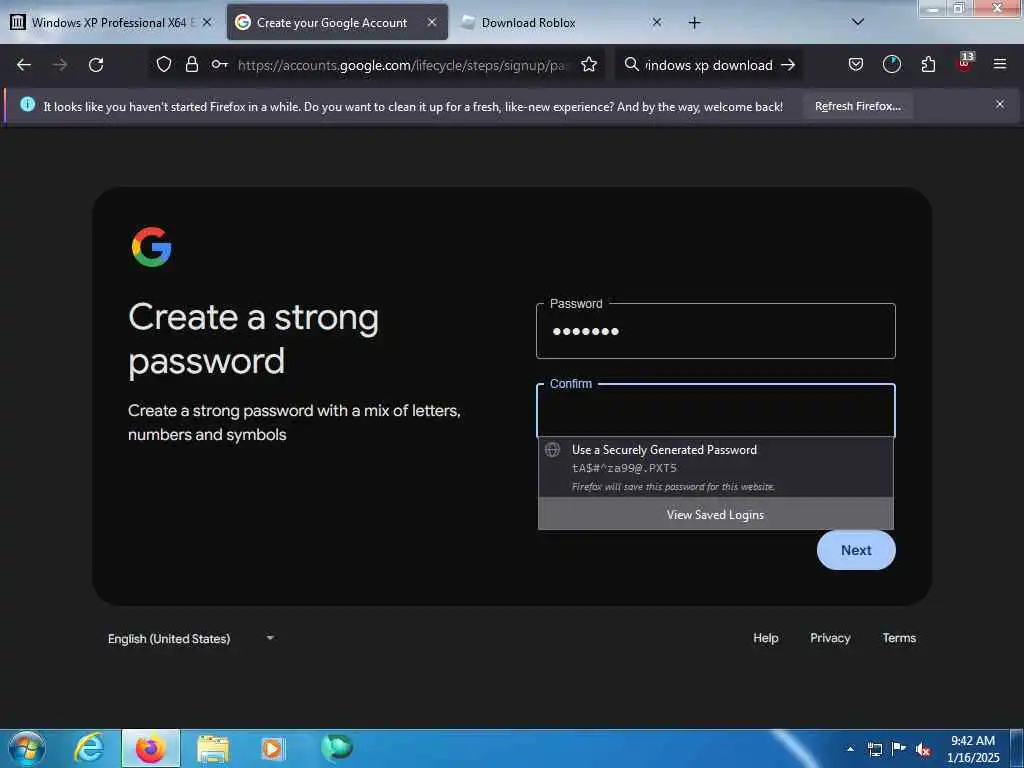Open the Help link

tap(765, 638)
